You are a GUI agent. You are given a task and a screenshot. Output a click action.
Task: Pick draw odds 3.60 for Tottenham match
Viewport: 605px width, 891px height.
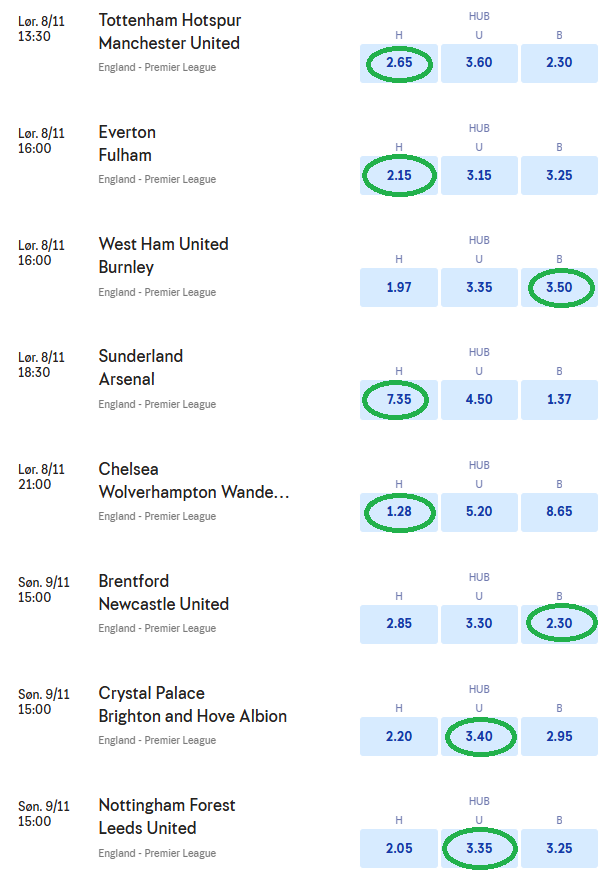[479, 64]
